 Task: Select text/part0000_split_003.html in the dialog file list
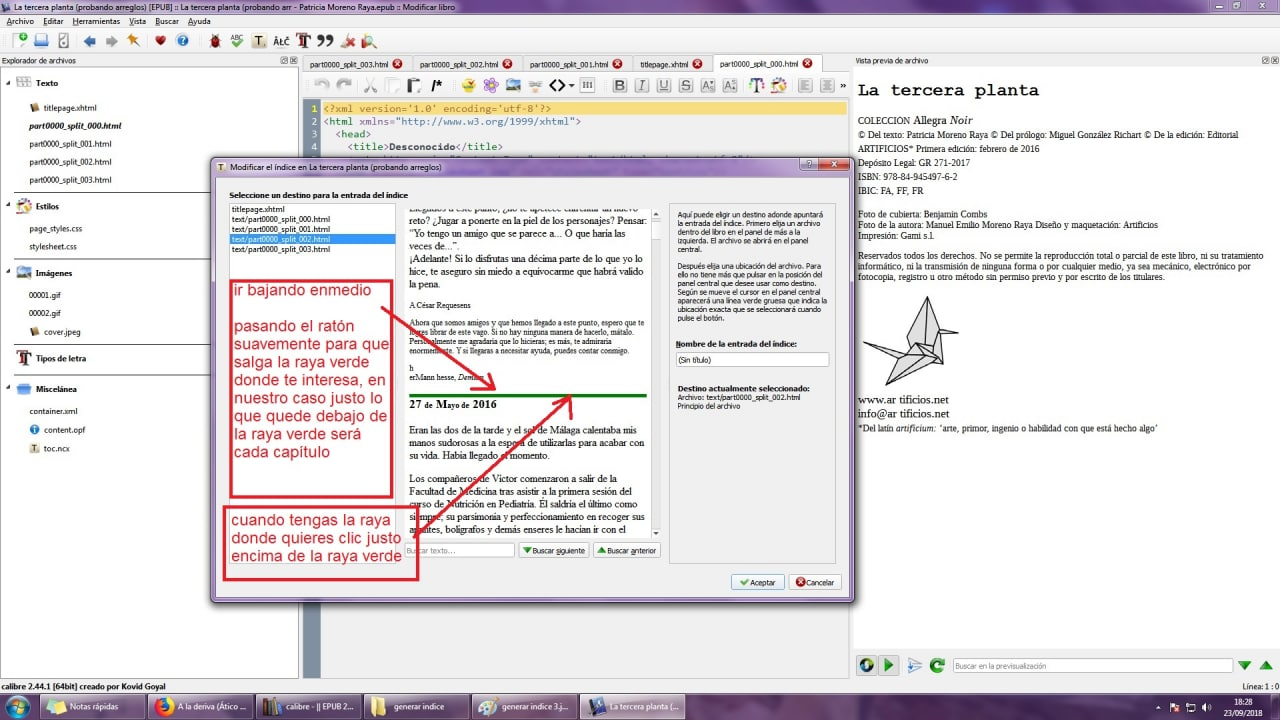(x=280, y=249)
